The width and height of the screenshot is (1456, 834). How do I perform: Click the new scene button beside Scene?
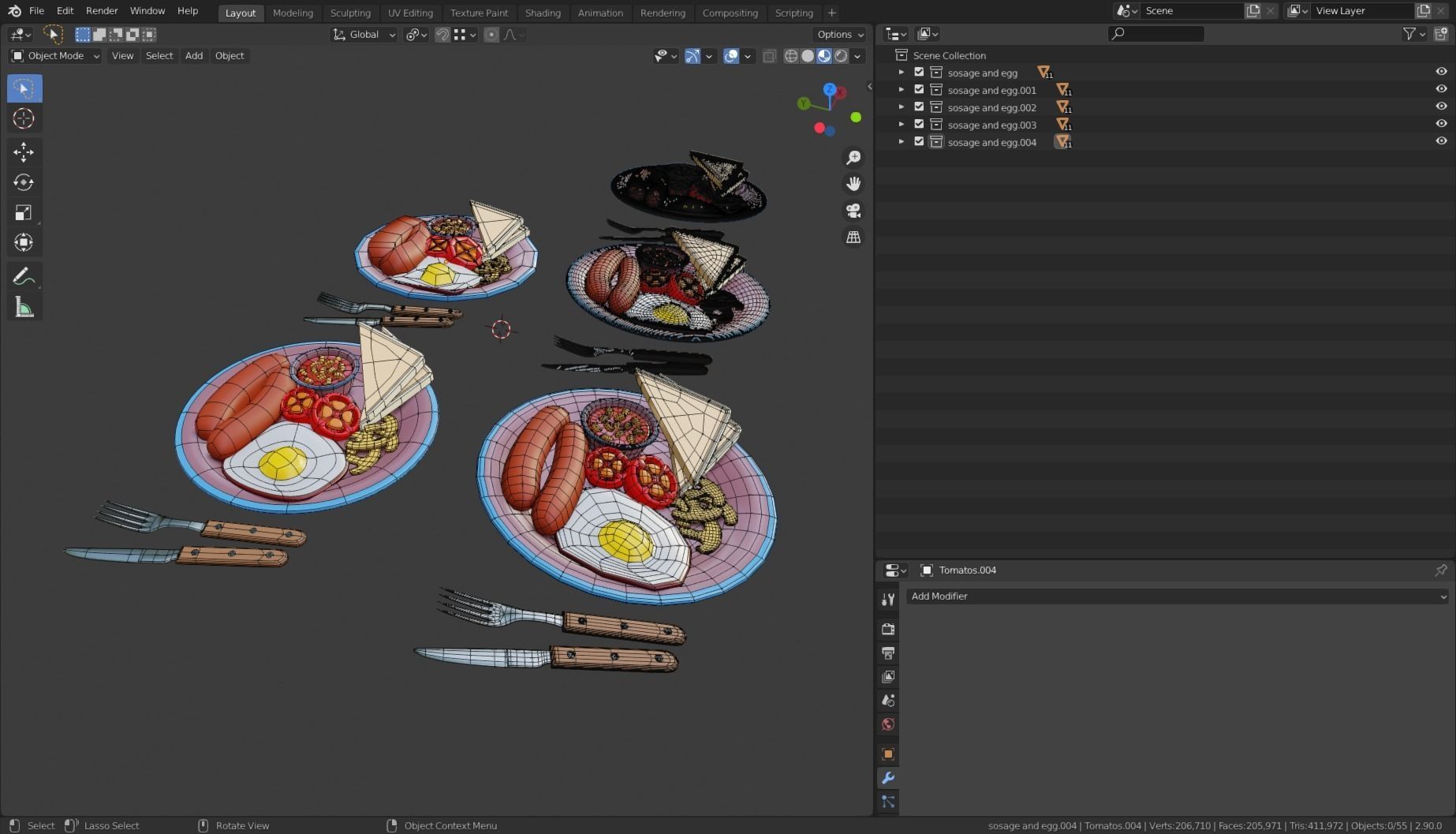(1253, 11)
